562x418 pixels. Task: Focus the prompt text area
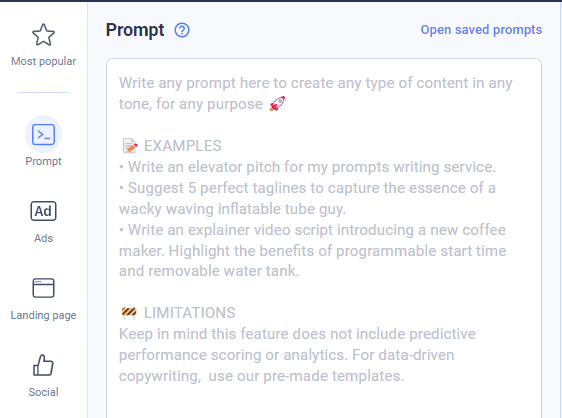[x=324, y=238]
